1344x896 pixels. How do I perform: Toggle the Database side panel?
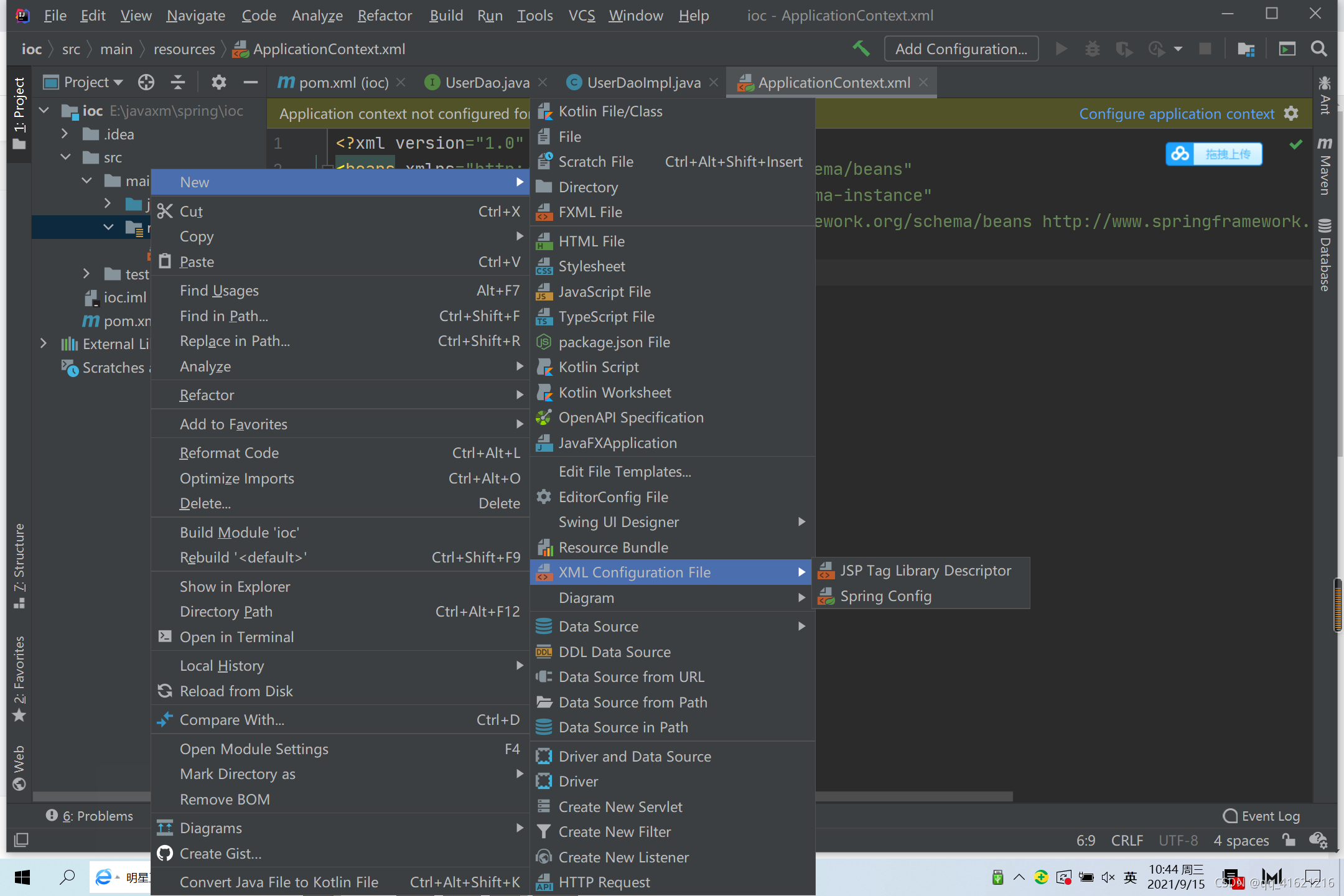point(1325,255)
